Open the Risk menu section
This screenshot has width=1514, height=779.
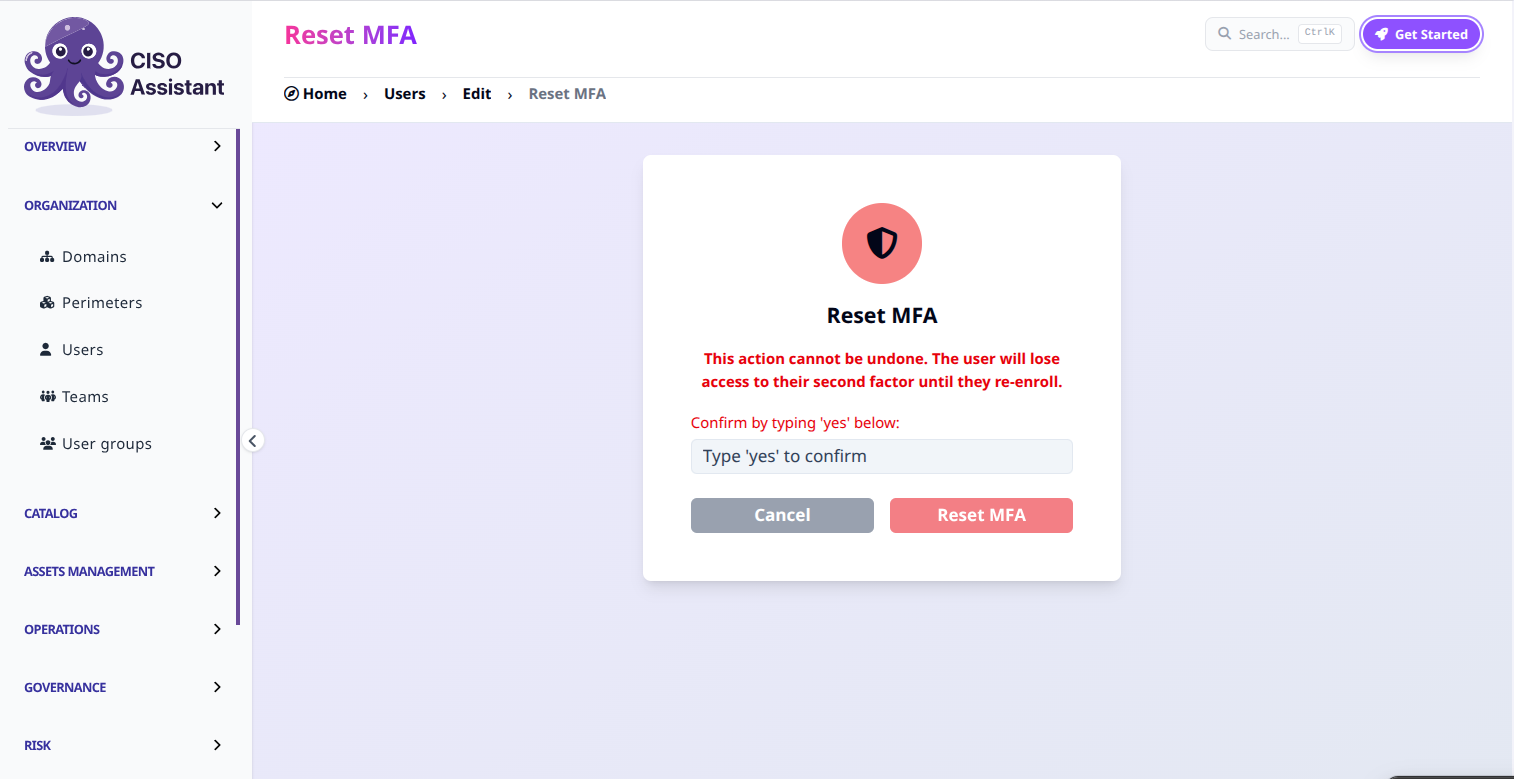coord(124,745)
